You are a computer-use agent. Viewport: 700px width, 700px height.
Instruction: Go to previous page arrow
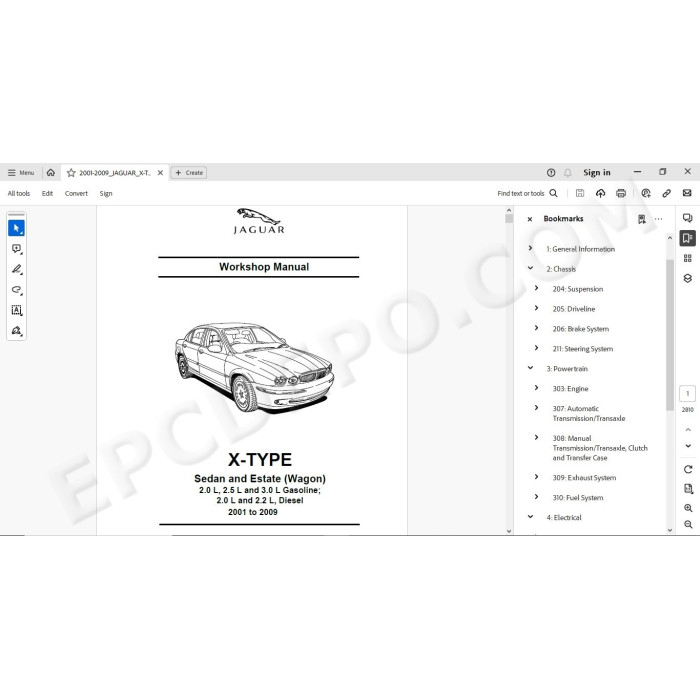tap(688, 429)
